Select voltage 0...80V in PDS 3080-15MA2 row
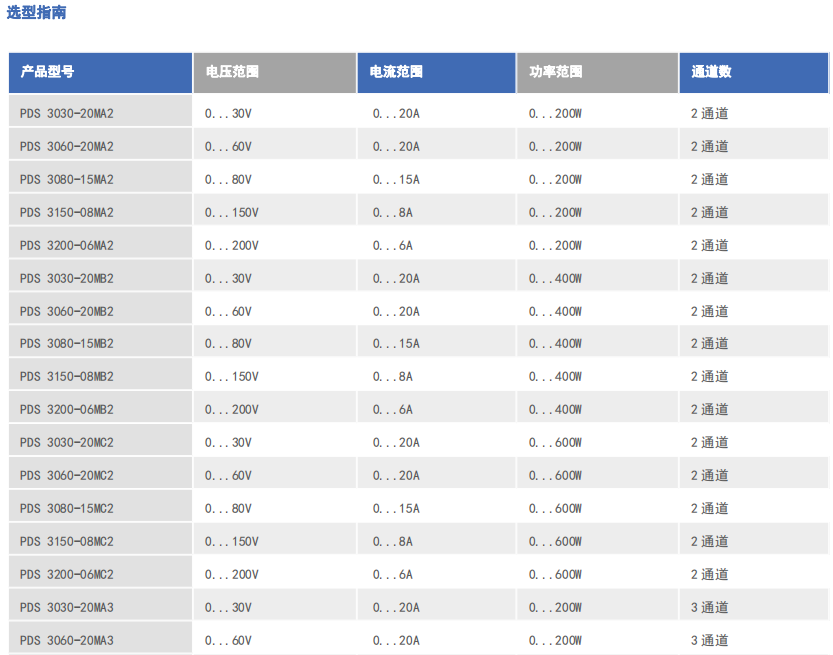 (228, 180)
